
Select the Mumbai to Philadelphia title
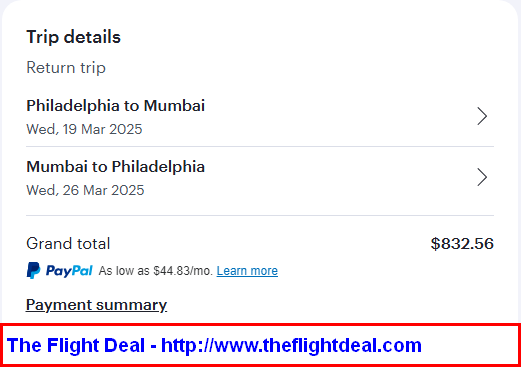[115, 167]
